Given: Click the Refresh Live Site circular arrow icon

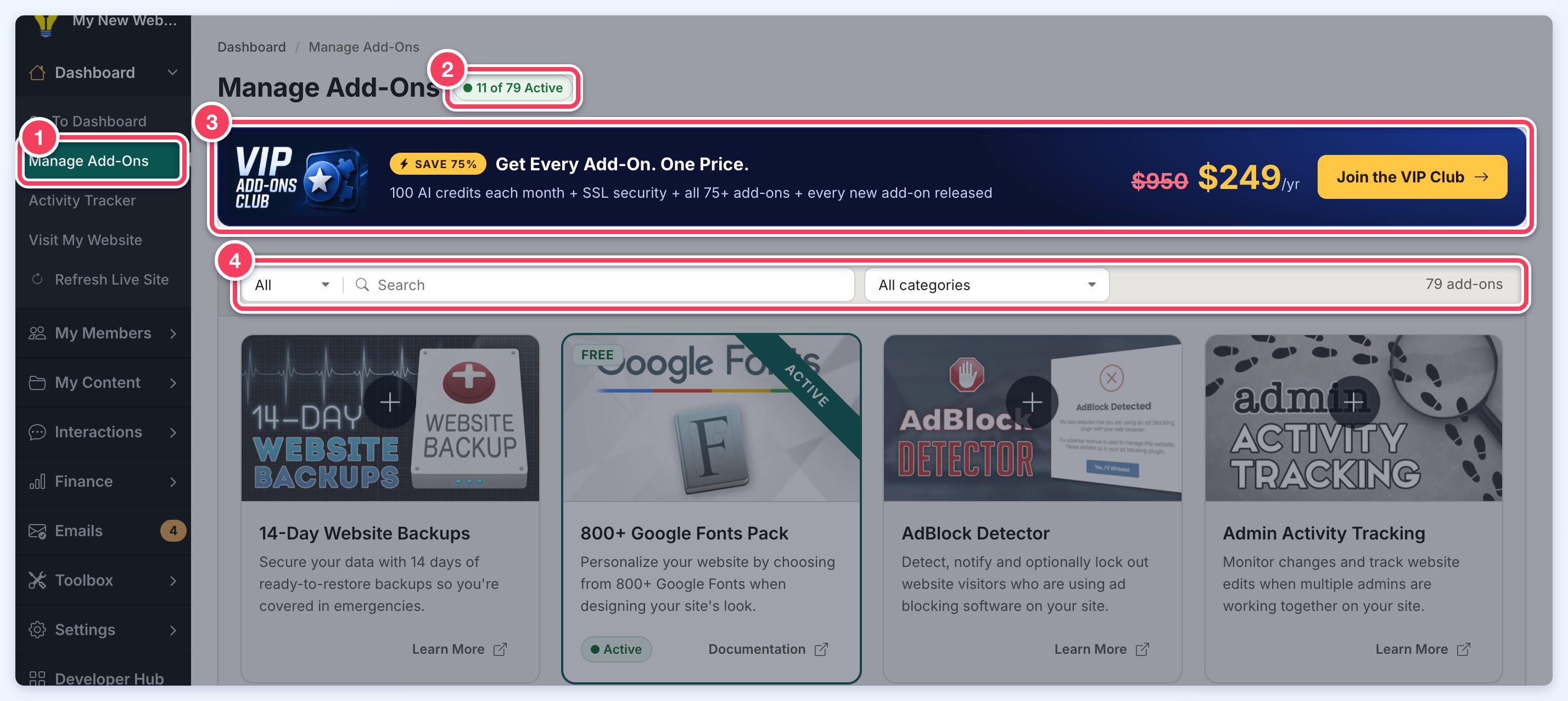Looking at the screenshot, I should click(x=37, y=279).
